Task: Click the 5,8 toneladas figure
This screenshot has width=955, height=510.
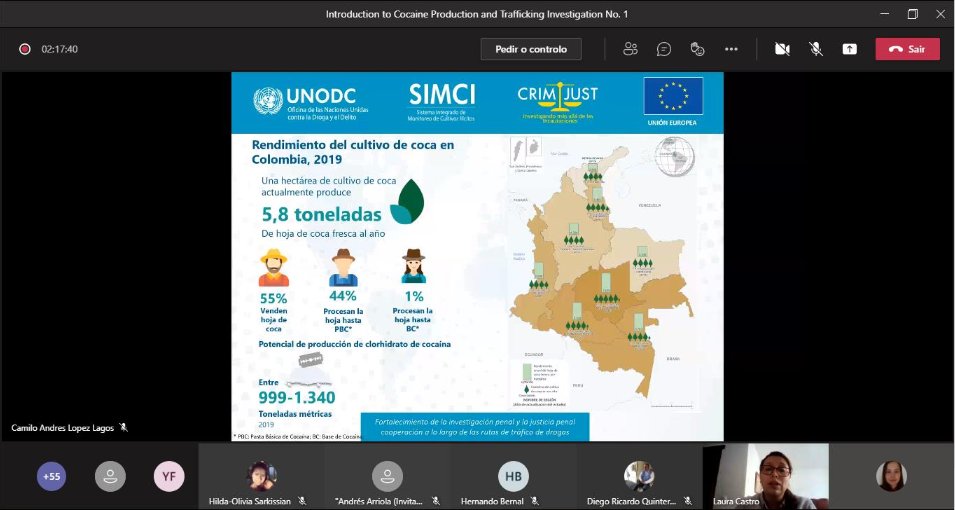Action: (322, 214)
